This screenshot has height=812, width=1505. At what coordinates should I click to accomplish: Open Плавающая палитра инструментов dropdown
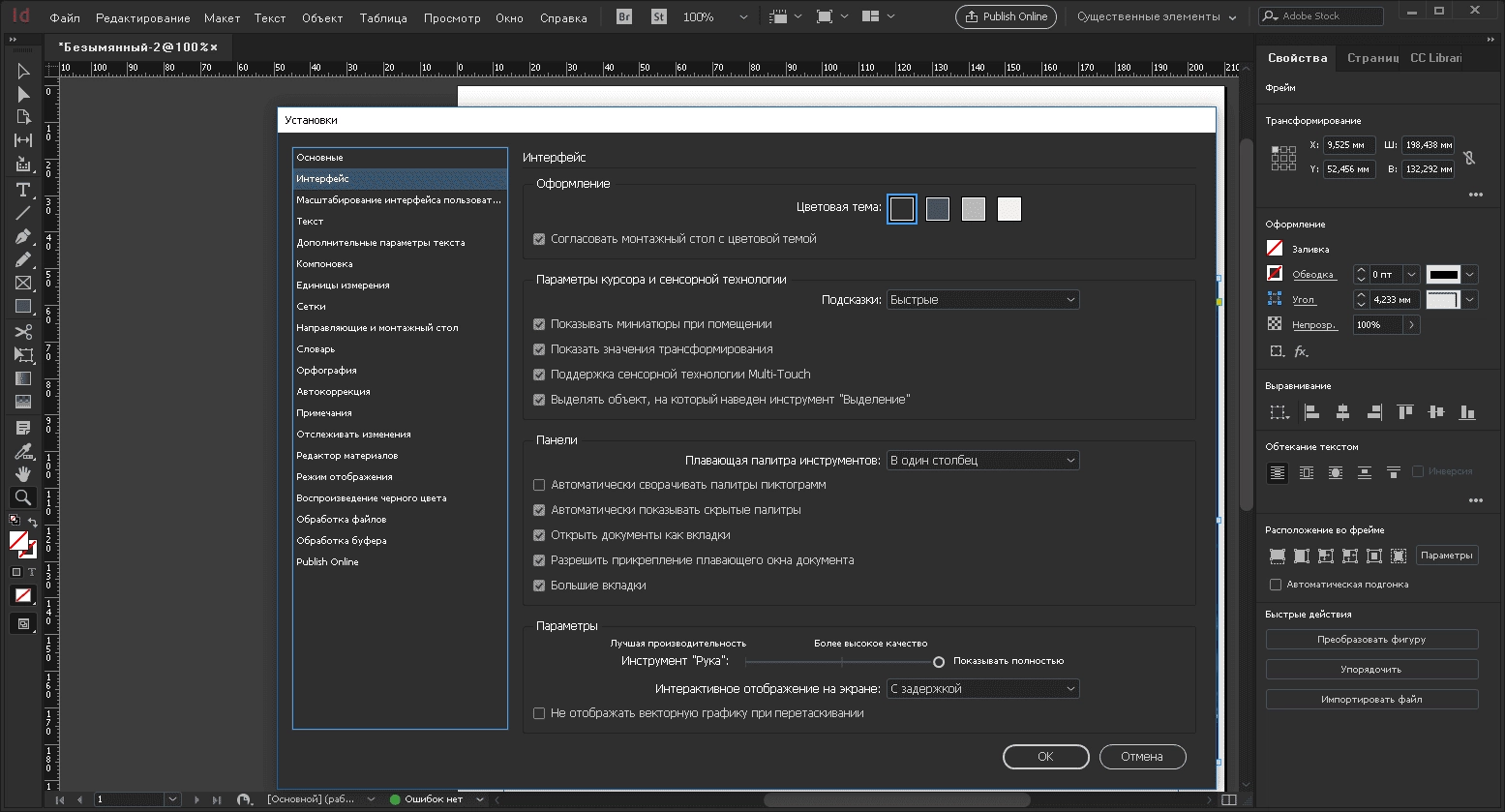tap(982, 461)
